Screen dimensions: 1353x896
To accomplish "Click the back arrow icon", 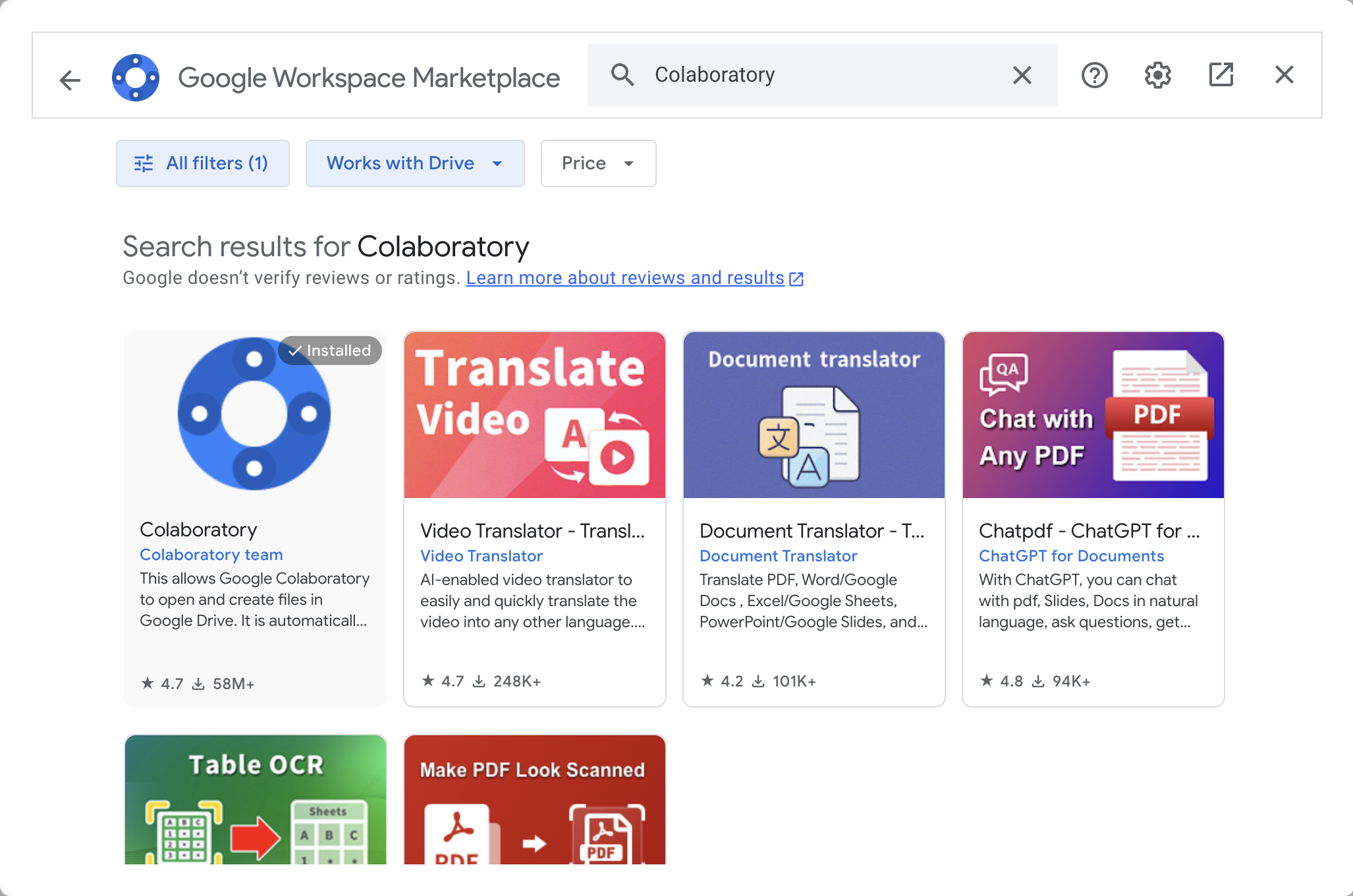I will (x=70, y=80).
